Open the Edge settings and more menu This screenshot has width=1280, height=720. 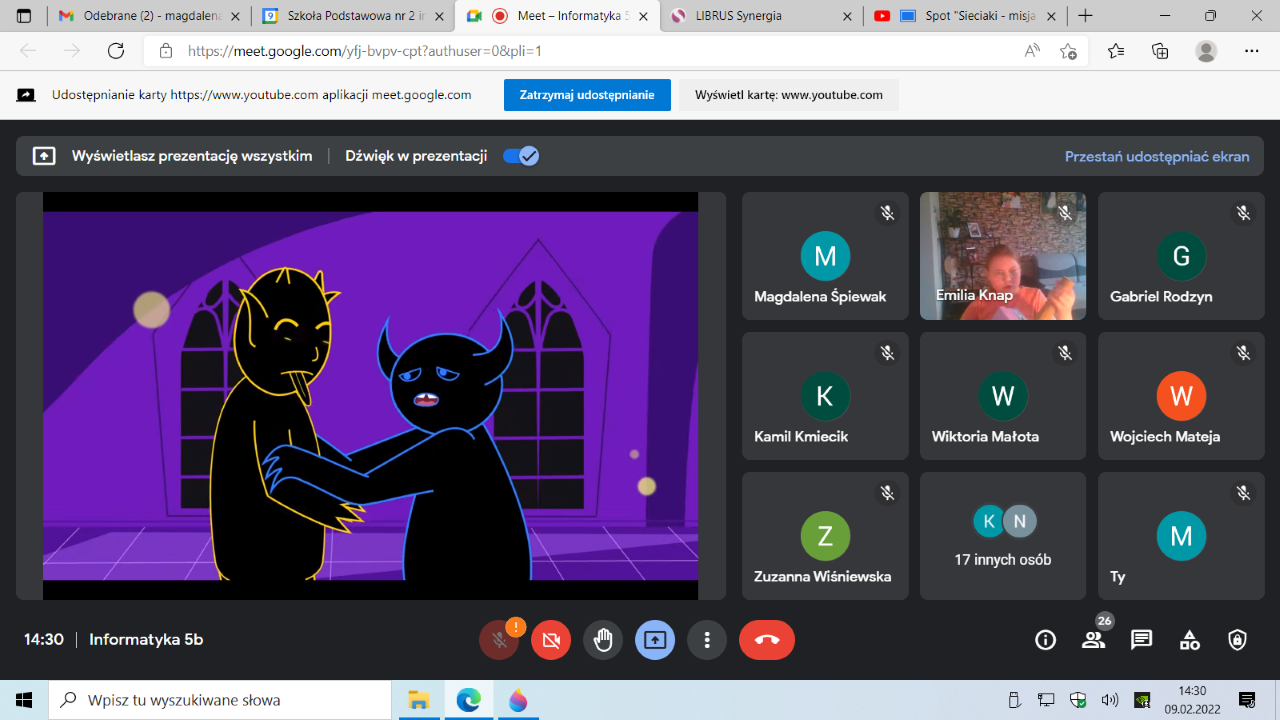click(1251, 51)
